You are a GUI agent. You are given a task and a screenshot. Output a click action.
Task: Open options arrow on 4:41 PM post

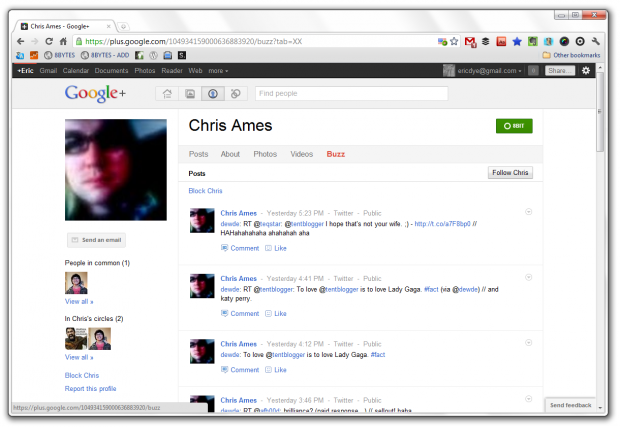pos(528,277)
